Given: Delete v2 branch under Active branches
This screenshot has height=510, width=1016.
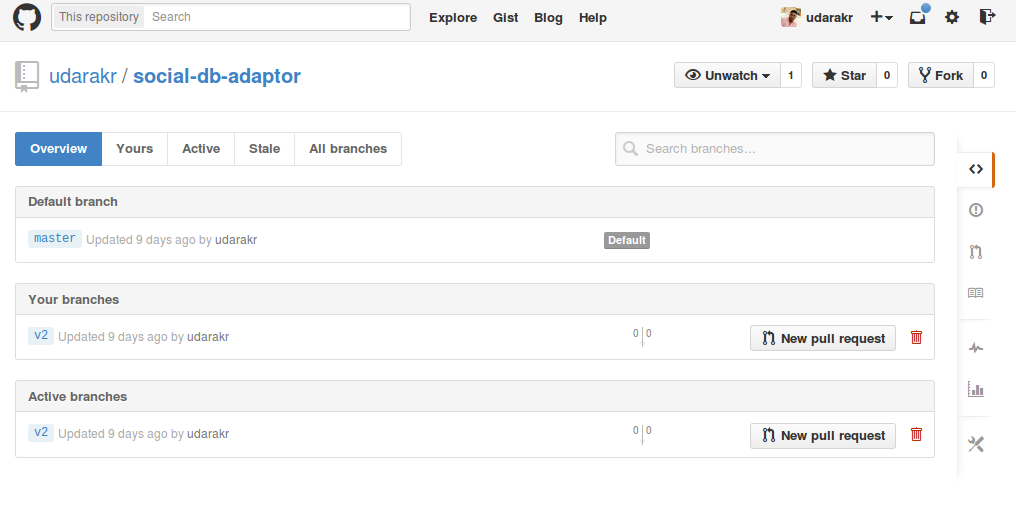Looking at the screenshot, I should click(x=916, y=434).
